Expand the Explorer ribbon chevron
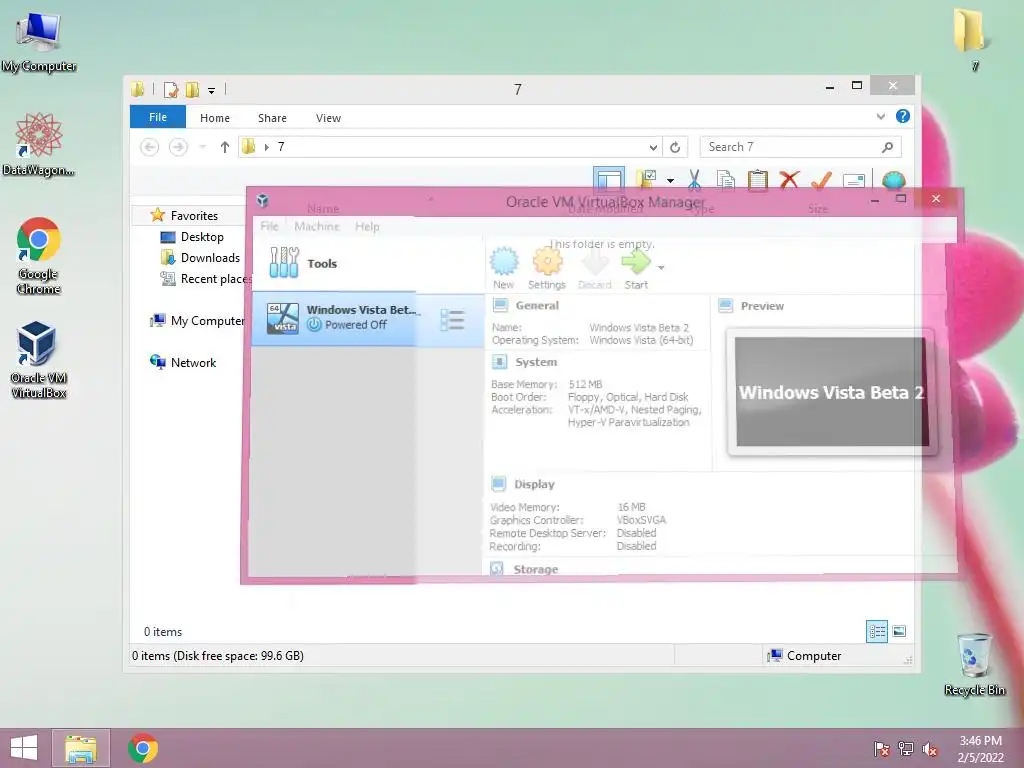The width and height of the screenshot is (1024, 768). point(880,117)
